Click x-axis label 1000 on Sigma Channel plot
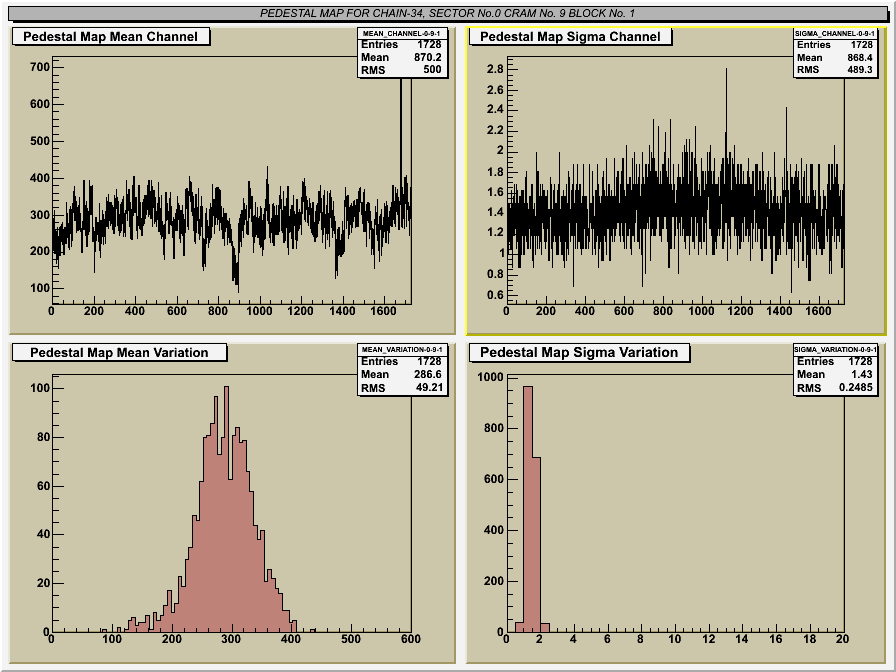The width and height of the screenshot is (896, 672). [x=701, y=311]
